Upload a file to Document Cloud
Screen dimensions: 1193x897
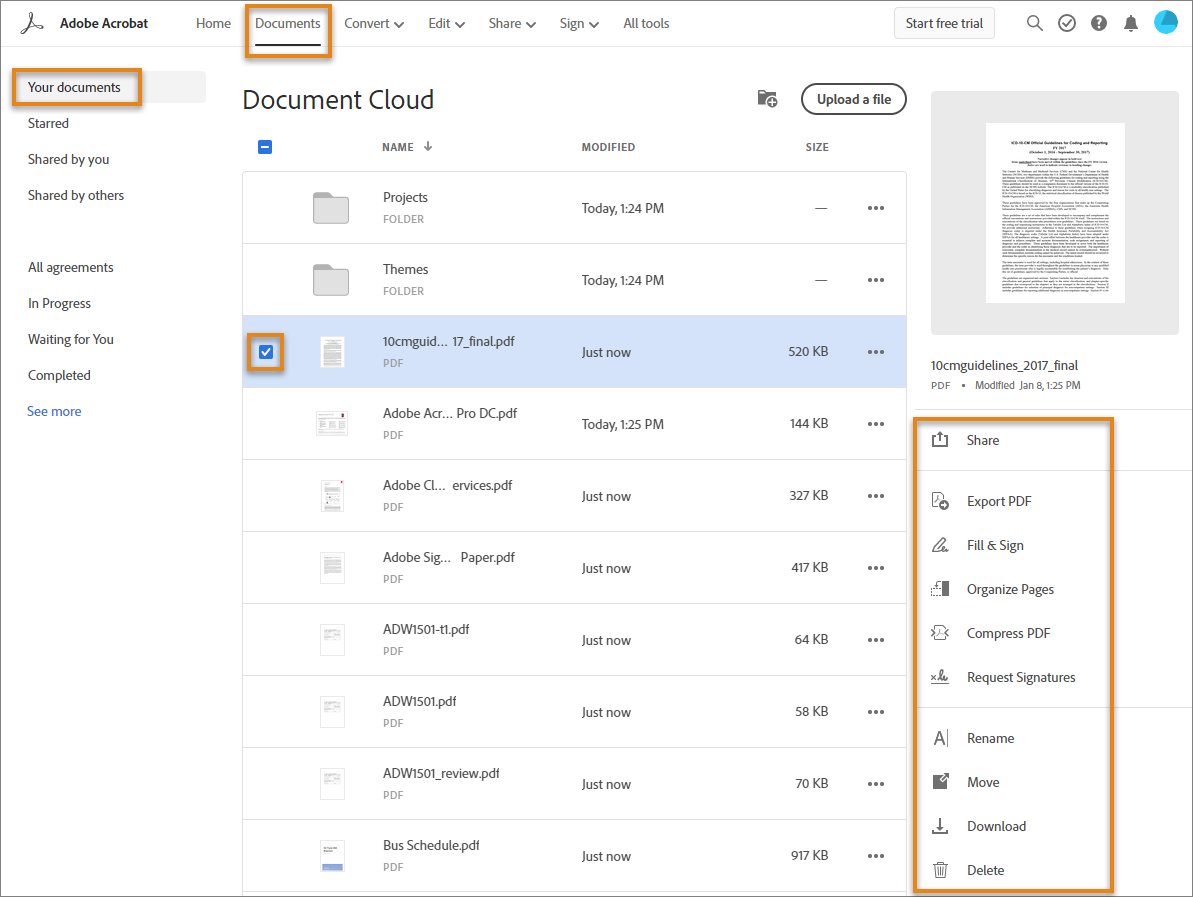coord(853,99)
